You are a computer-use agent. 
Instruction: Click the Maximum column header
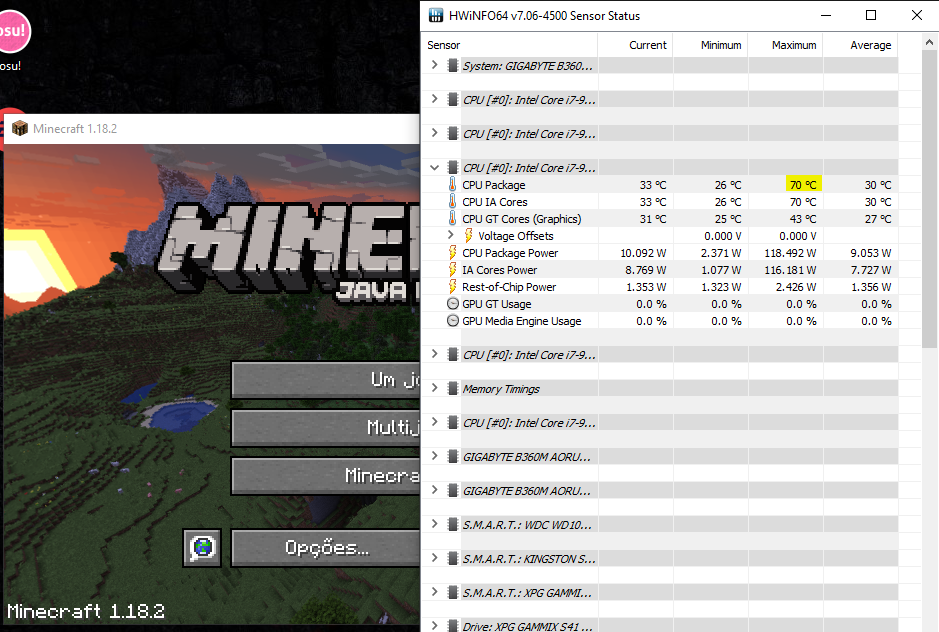786,45
